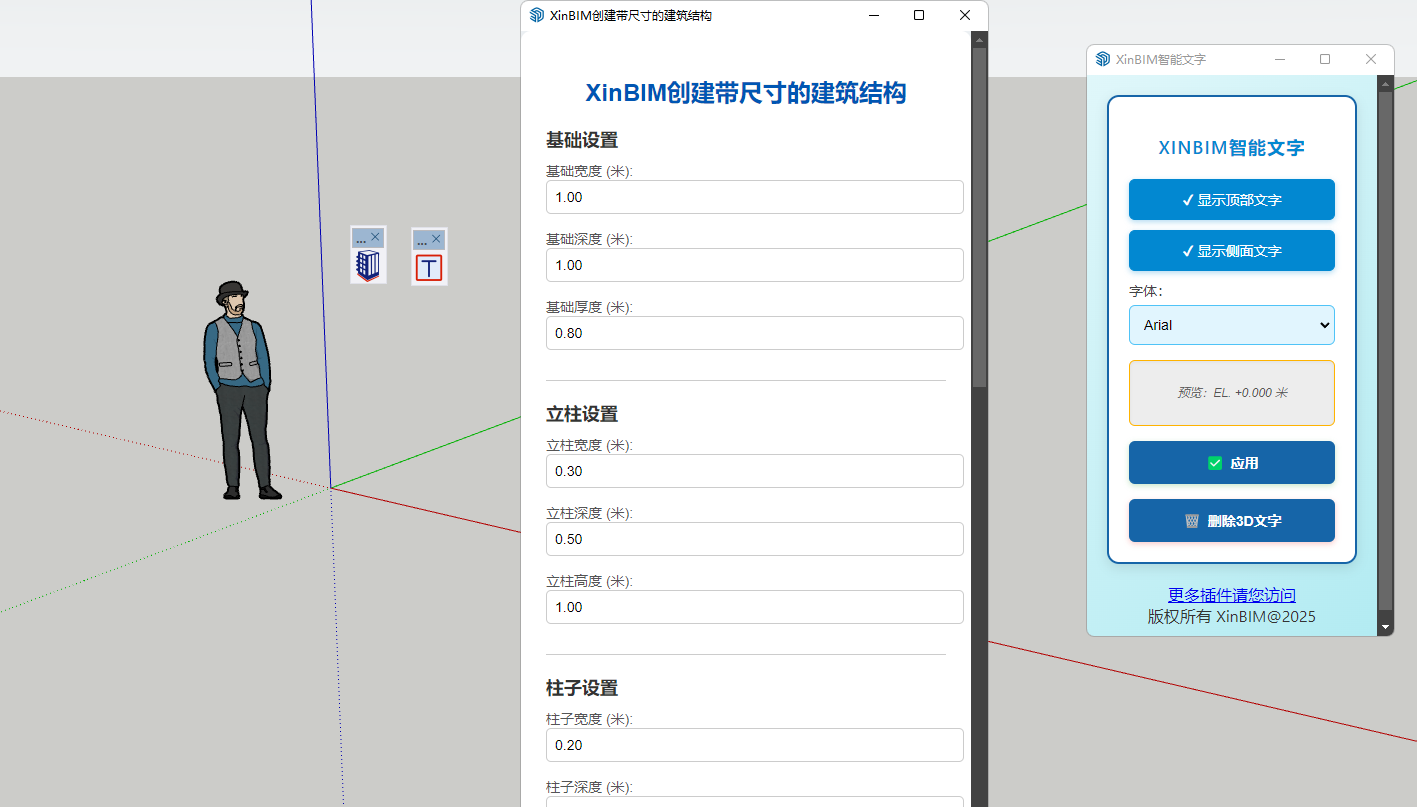Screen dimensions: 1417x807
Task: Close the floating T text toolbar
Action: click(x=437, y=239)
